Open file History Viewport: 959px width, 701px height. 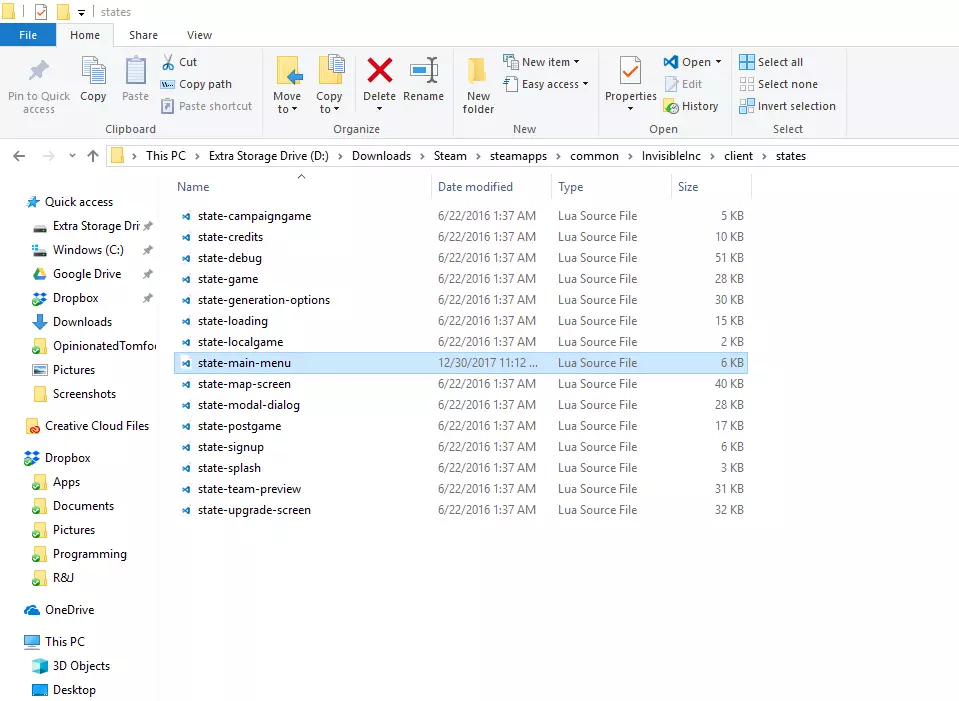(x=691, y=106)
